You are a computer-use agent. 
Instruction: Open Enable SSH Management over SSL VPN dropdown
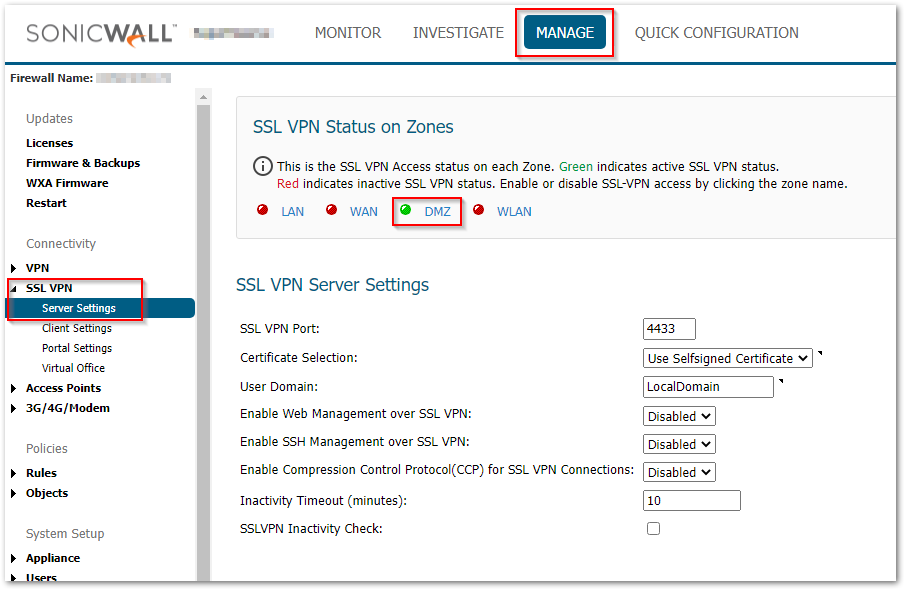[679, 444]
